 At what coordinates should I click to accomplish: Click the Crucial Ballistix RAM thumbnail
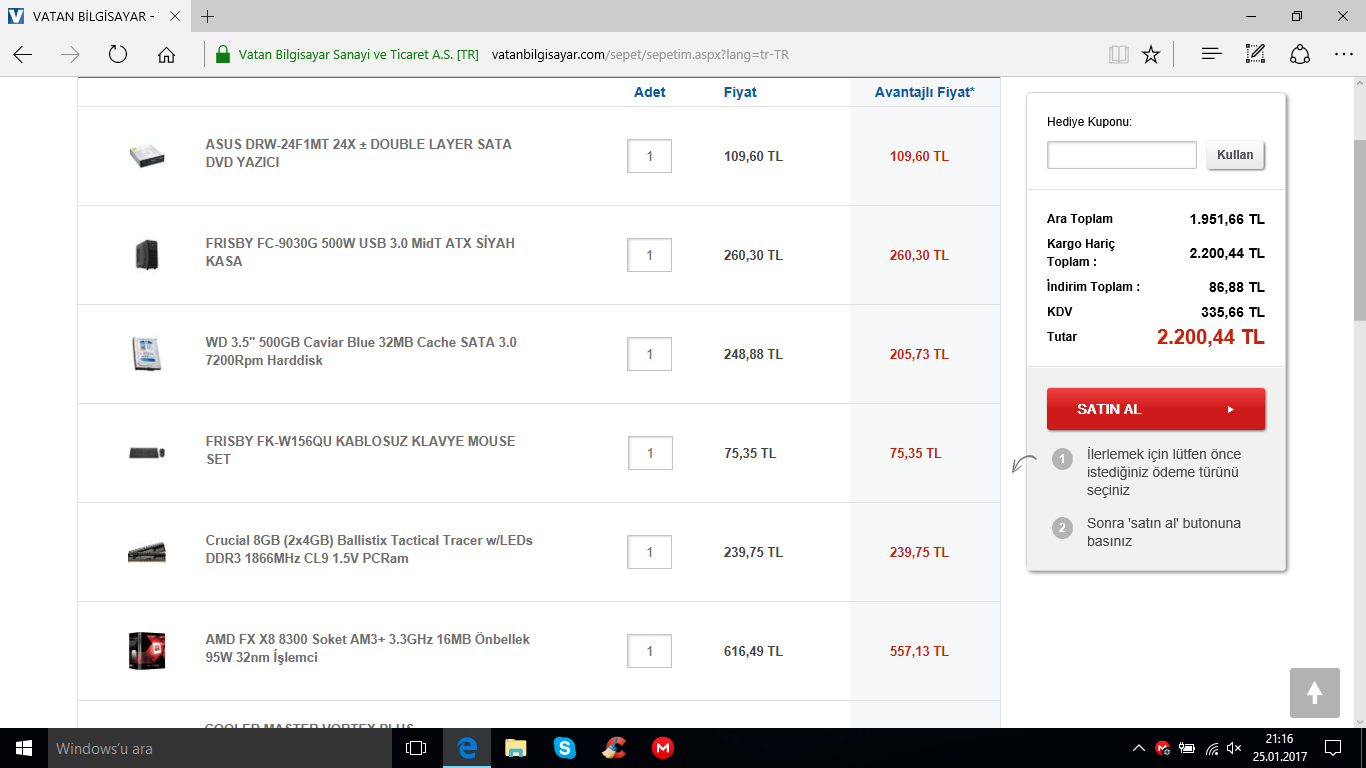(x=147, y=552)
